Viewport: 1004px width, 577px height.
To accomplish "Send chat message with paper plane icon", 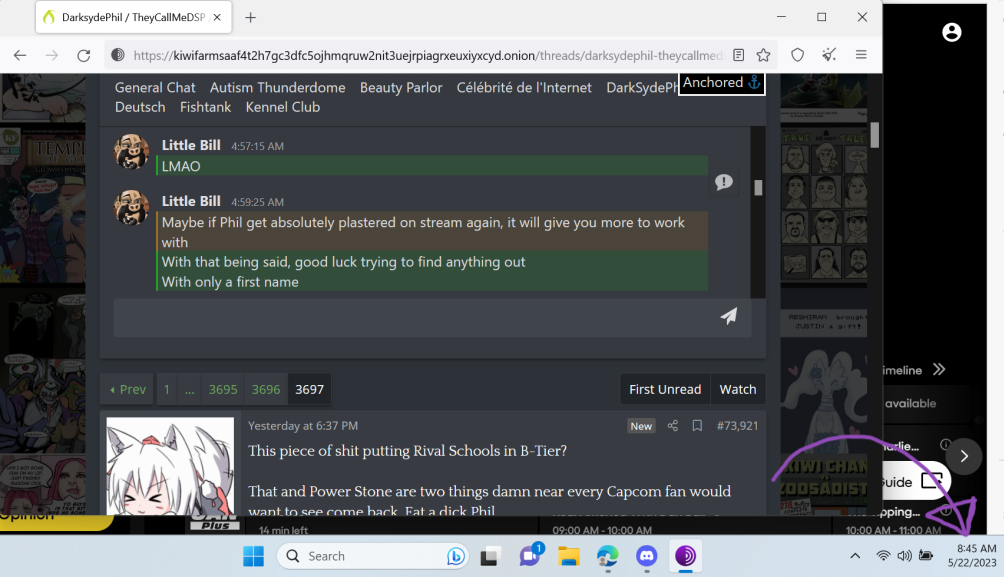I will (x=729, y=316).
